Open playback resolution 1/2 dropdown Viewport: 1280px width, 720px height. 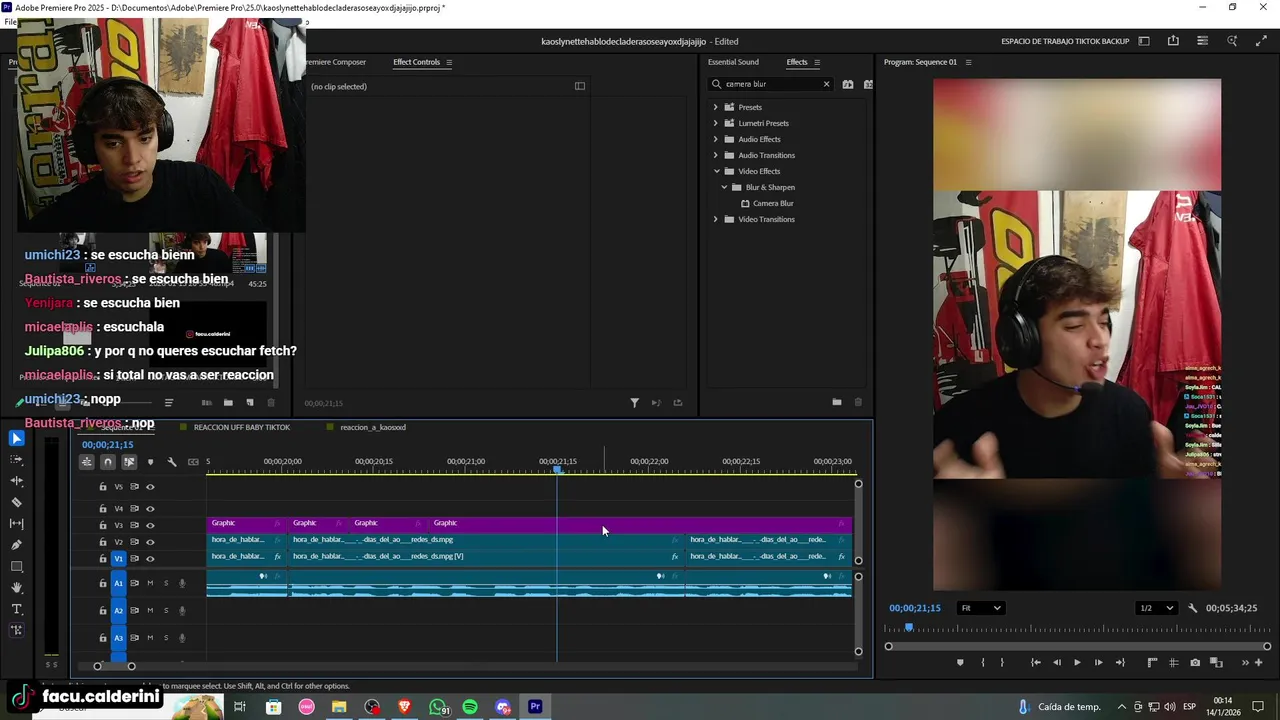pyautogui.click(x=1156, y=608)
